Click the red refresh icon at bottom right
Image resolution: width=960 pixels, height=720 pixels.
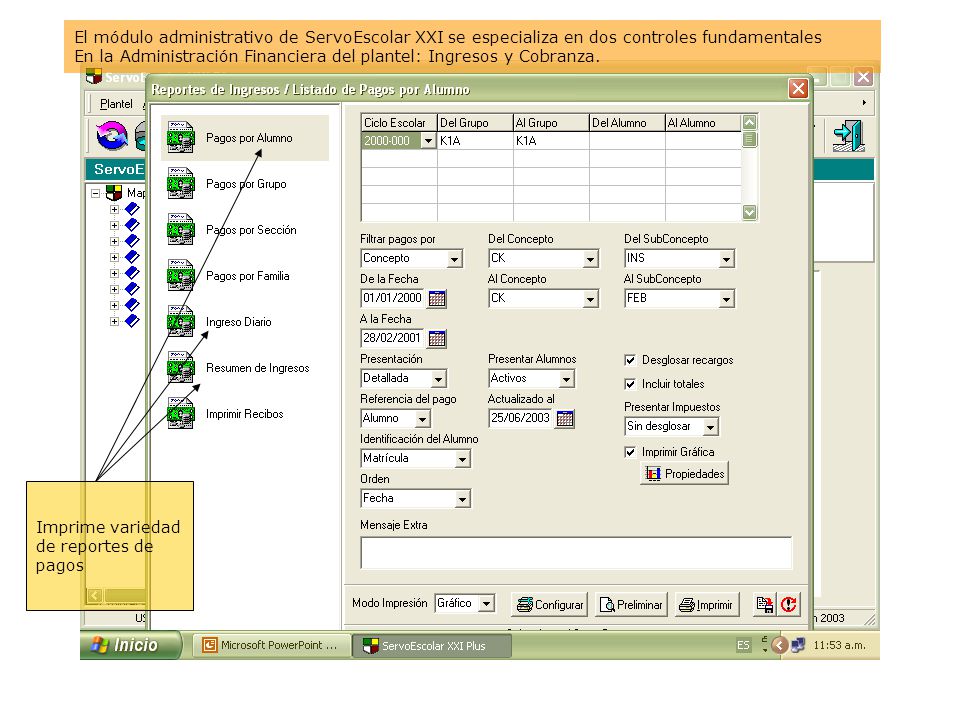tap(789, 605)
